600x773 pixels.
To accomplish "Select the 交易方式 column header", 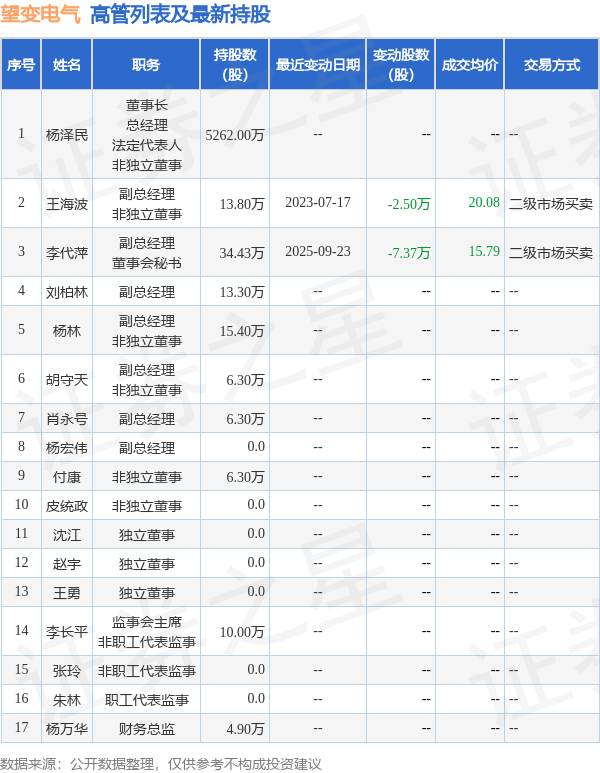I will click(552, 65).
